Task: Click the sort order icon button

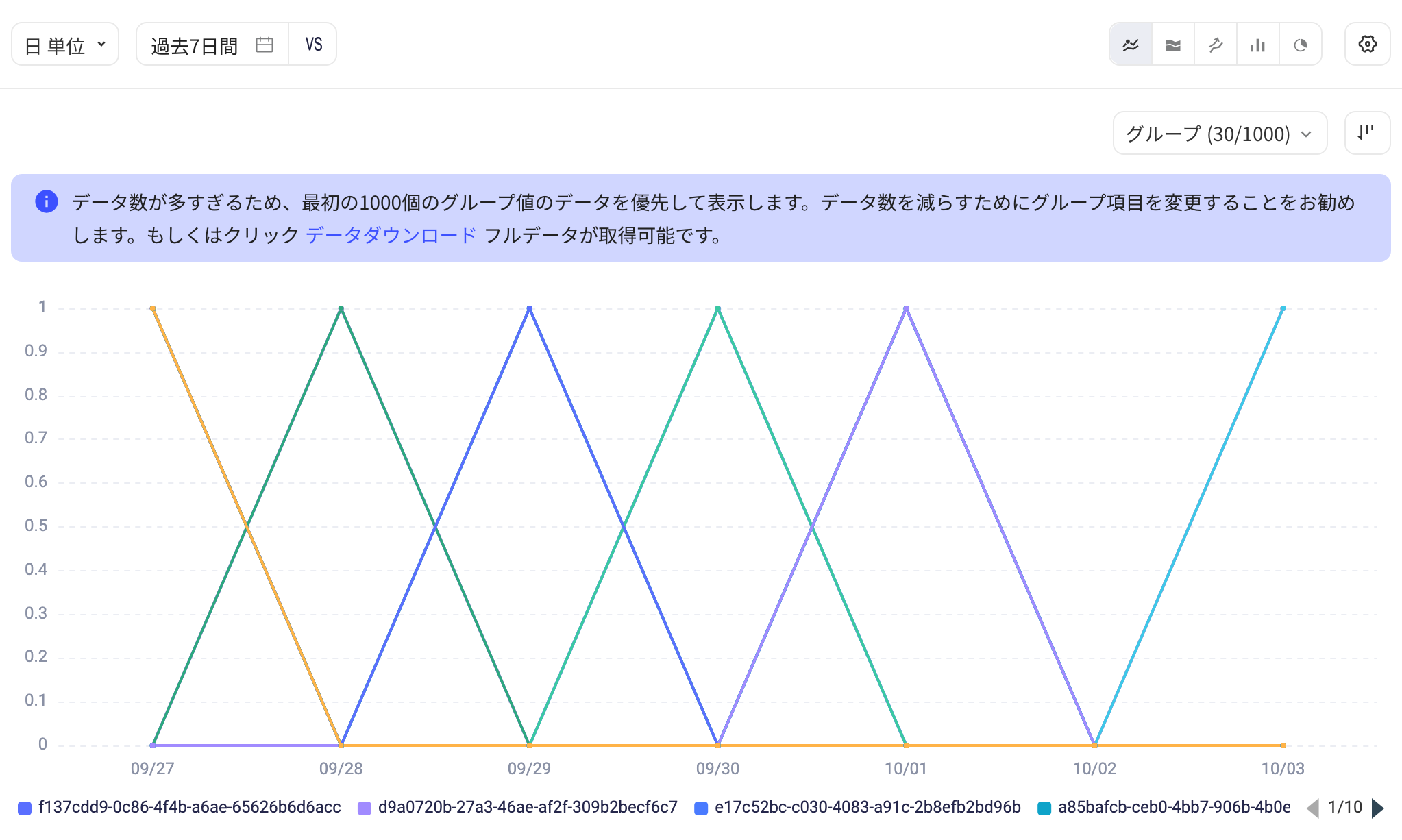Action: [1367, 132]
